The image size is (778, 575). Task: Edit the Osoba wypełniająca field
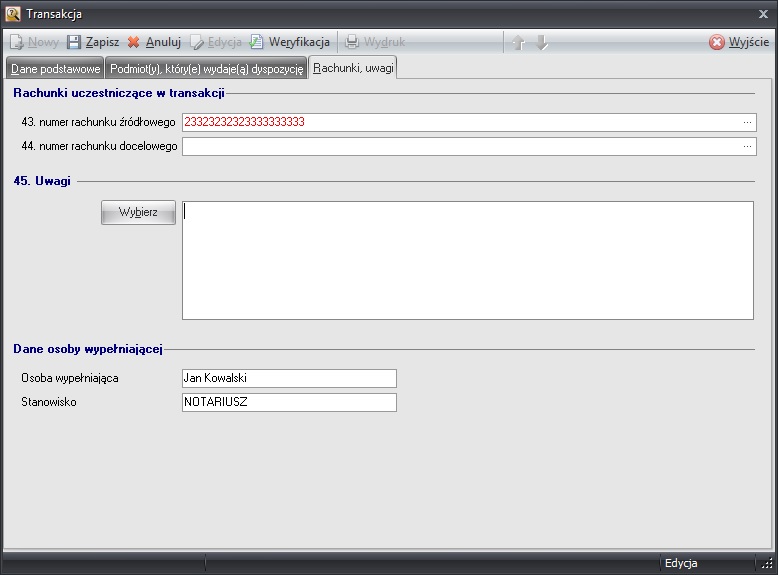point(289,378)
